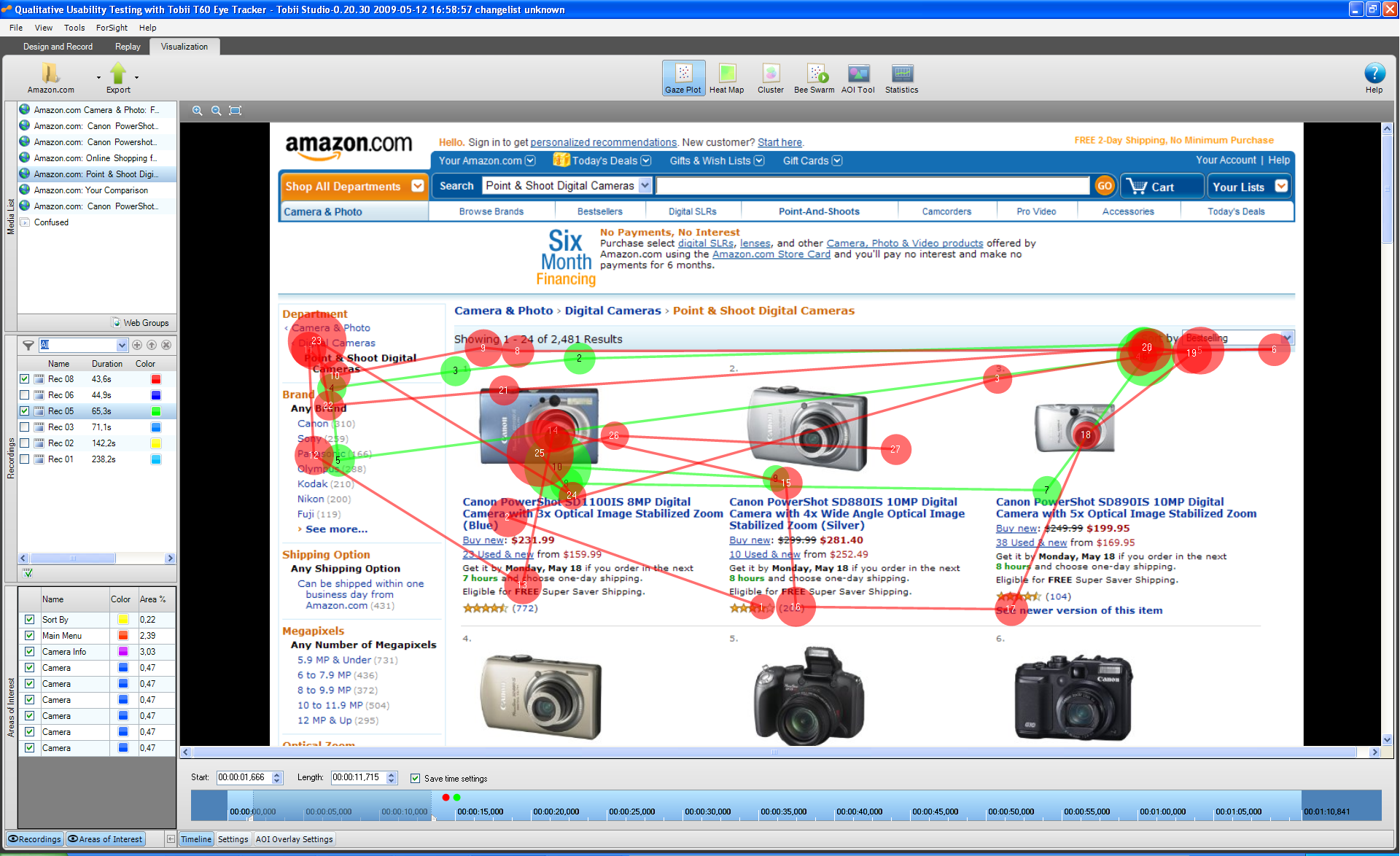Viewport: 1400px width, 856px height.
Task: Open the search category dropdown on webpage
Action: (645, 186)
